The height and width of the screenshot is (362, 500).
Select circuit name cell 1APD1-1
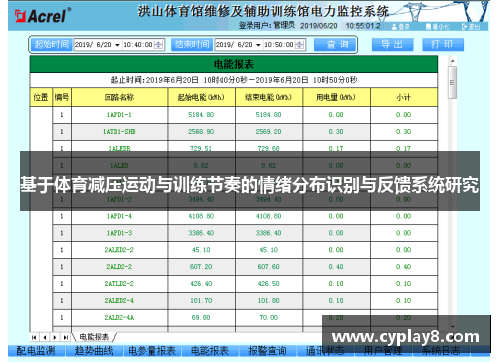119,115
